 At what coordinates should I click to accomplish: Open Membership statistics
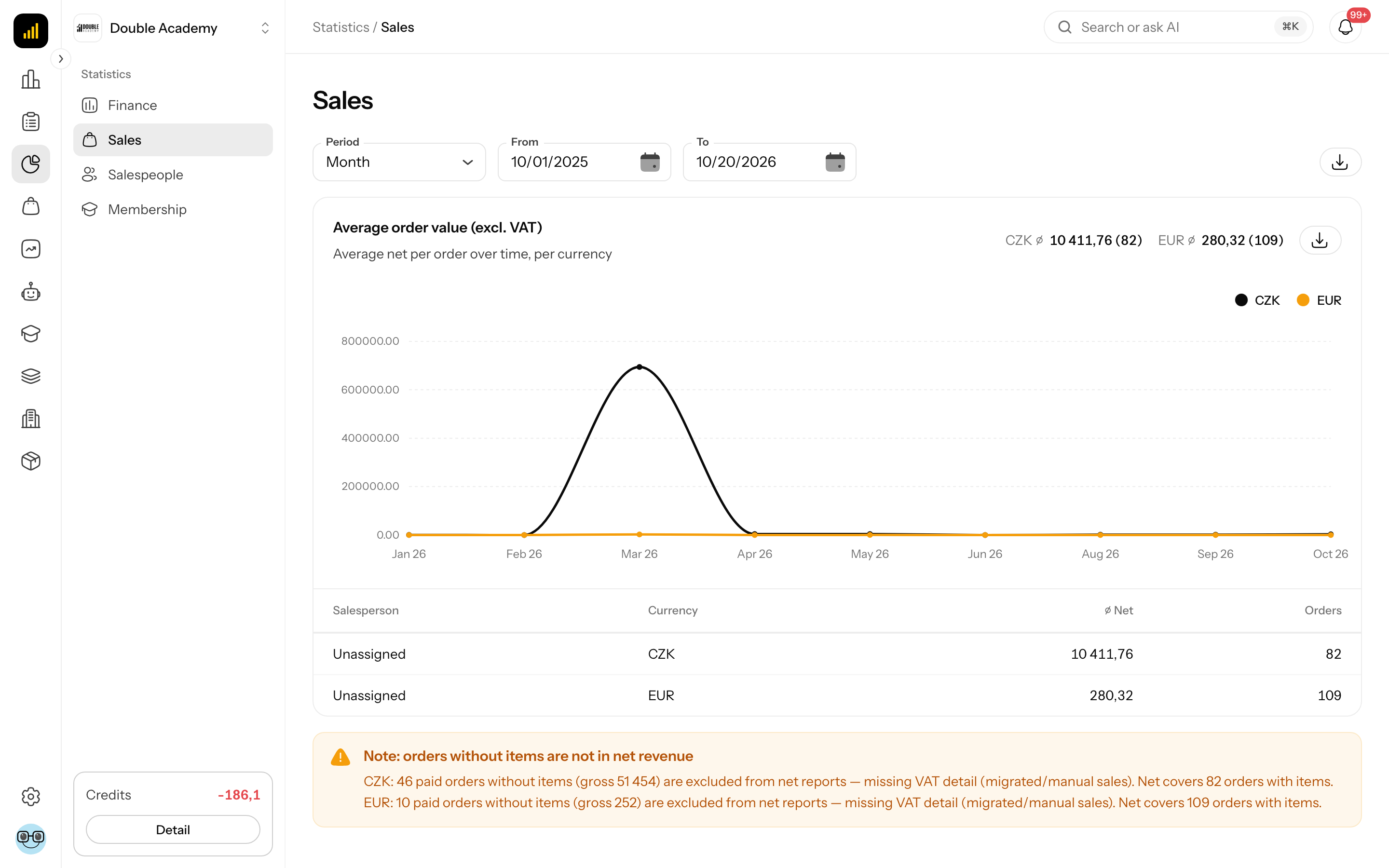173,210
